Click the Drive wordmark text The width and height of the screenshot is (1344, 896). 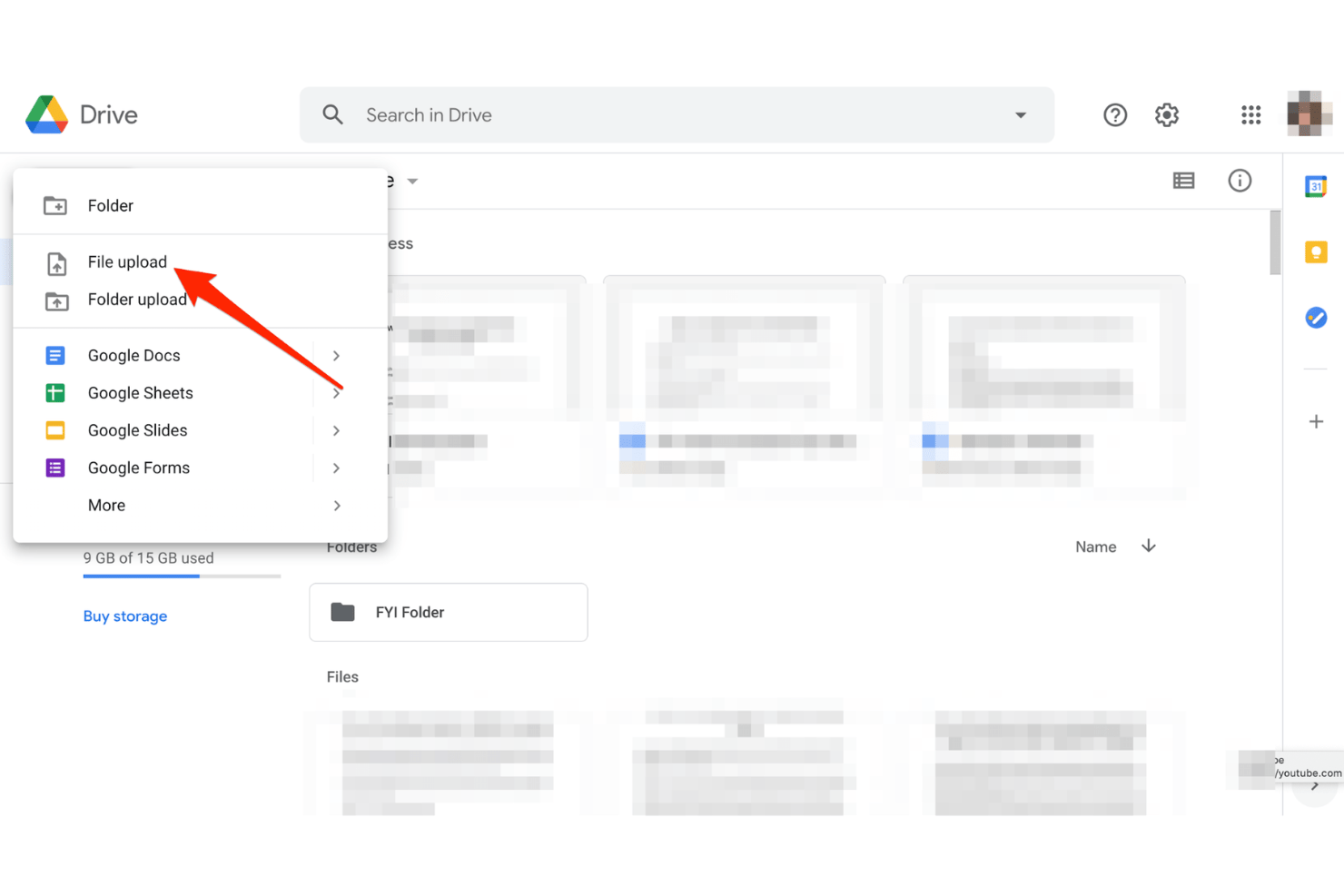click(109, 114)
